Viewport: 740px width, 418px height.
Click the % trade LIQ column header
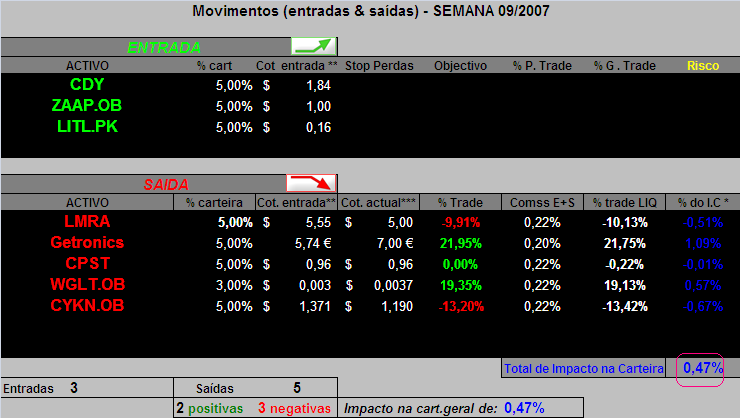[624, 202]
